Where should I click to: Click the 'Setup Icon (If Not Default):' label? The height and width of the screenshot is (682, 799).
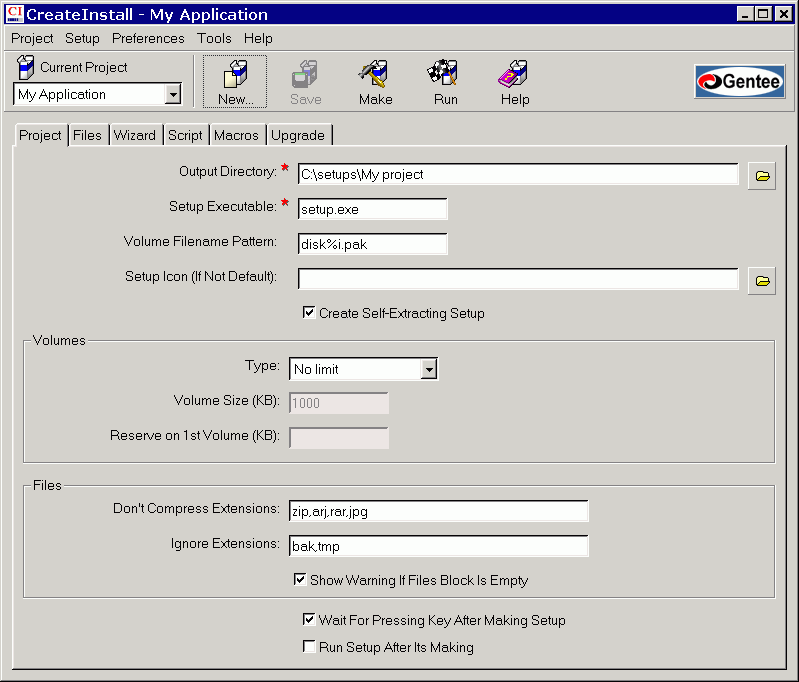201,276
